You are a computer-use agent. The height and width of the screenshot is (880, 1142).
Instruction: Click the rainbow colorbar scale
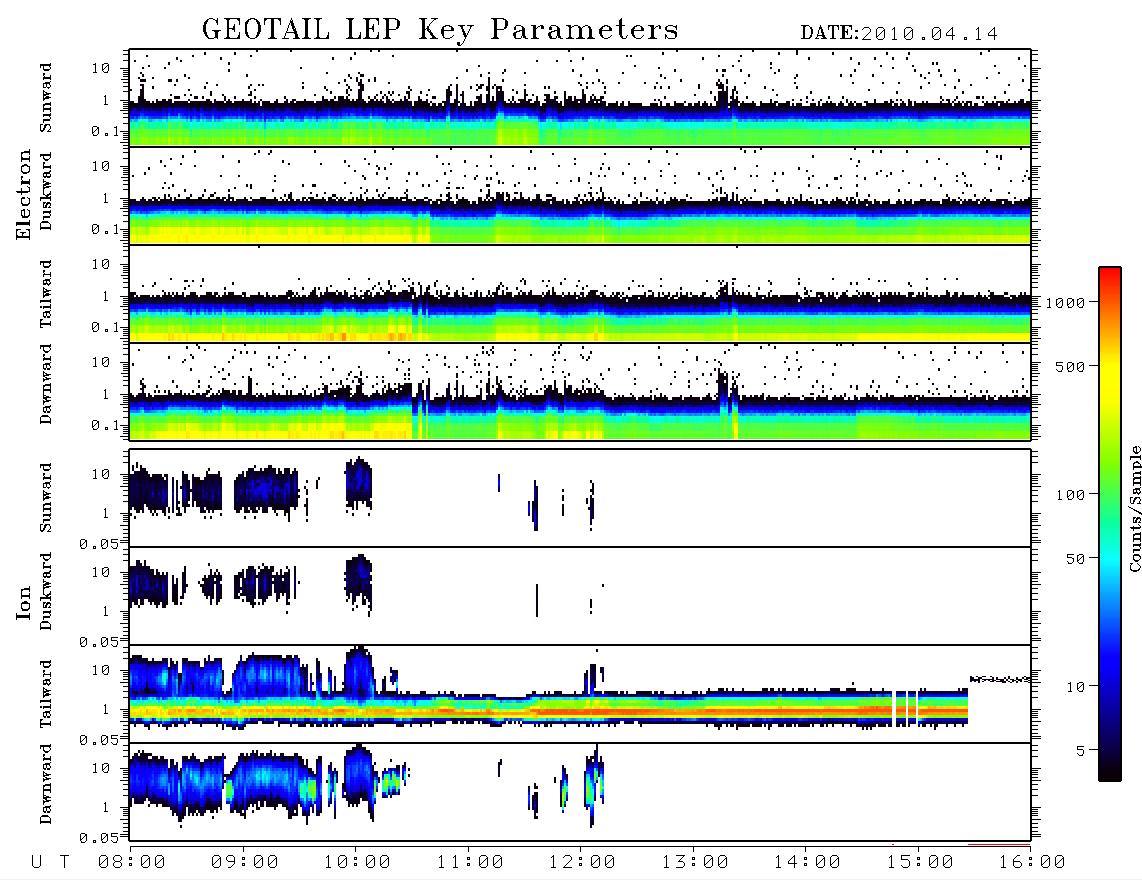(1109, 524)
